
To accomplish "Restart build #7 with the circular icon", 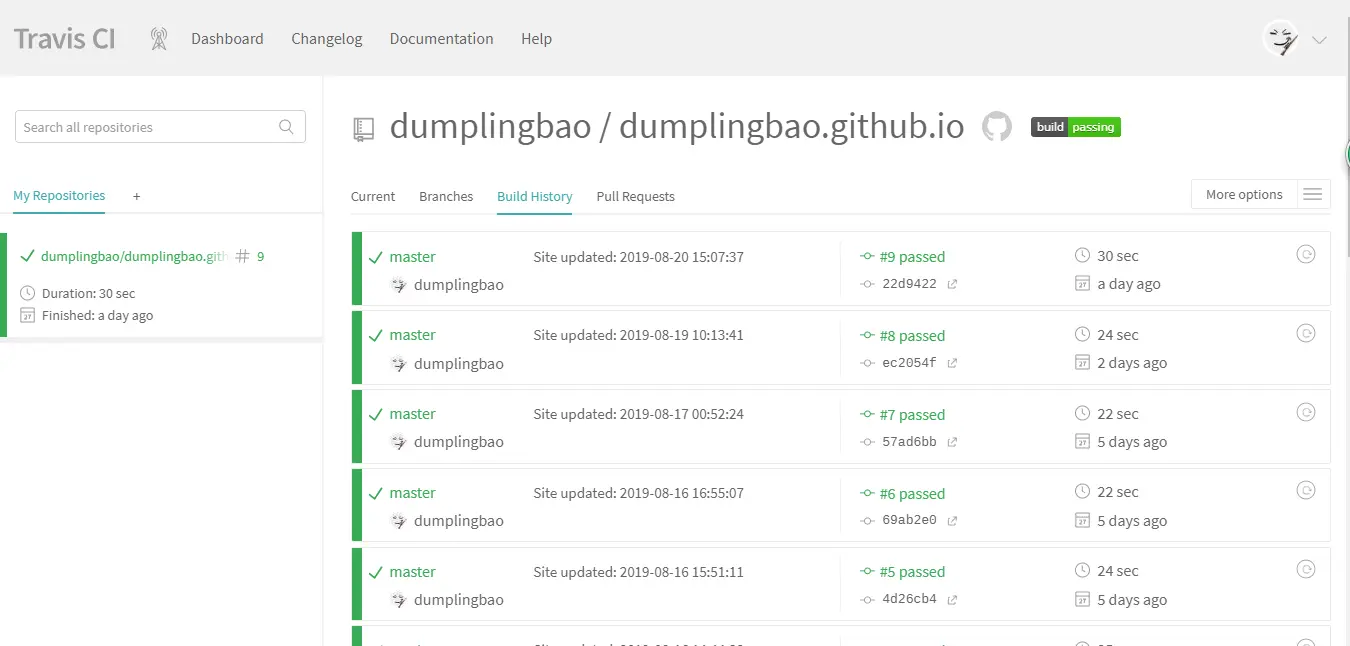I will pyautogui.click(x=1305, y=412).
